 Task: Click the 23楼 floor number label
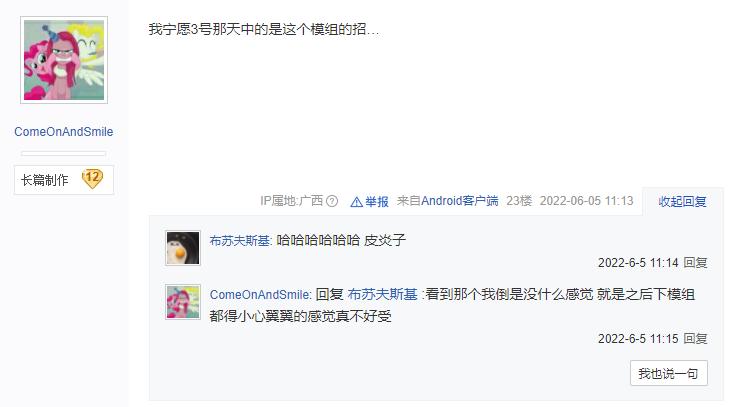pos(519,201)
